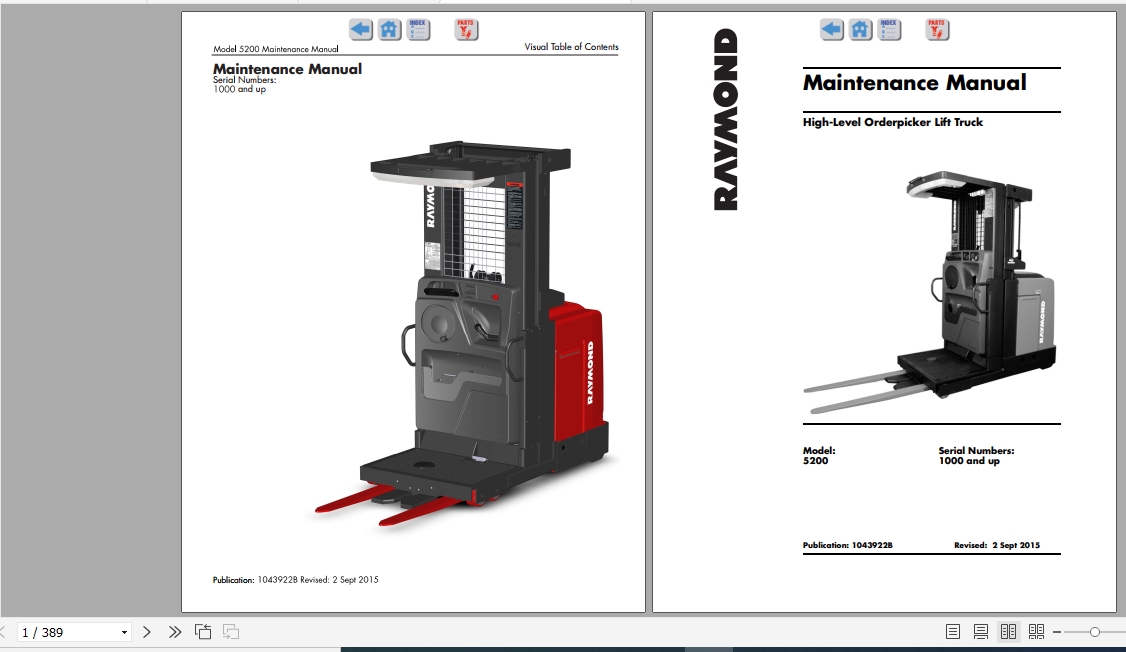This screenshot has height=652, width=1126.
Task: Select two-page continuous facing view
Action: coord(1036,632)
